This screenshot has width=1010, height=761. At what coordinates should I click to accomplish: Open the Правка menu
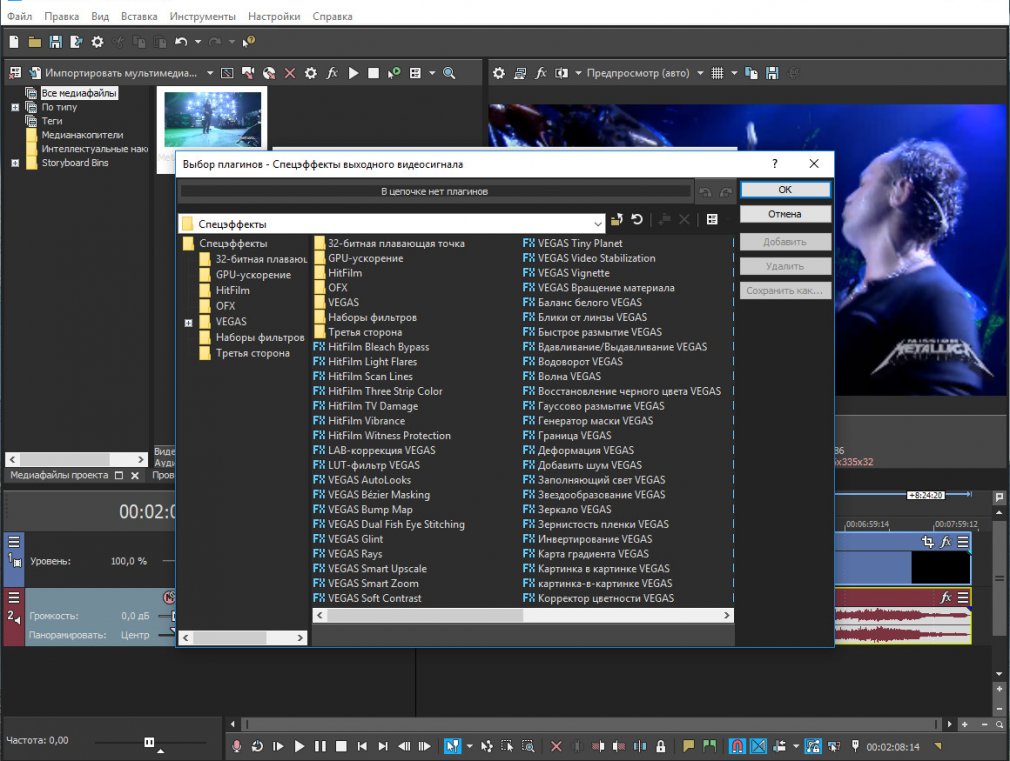tap(61, 16)
